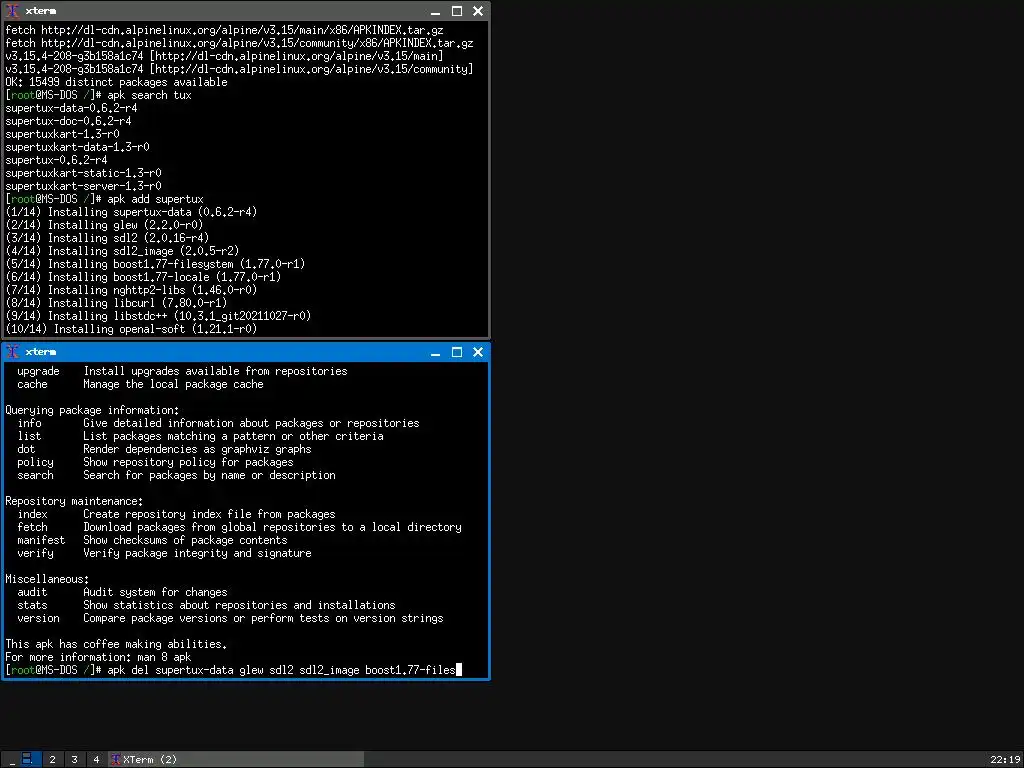Click the '(8/14) Installing libcurl' line

pos(116,303)
